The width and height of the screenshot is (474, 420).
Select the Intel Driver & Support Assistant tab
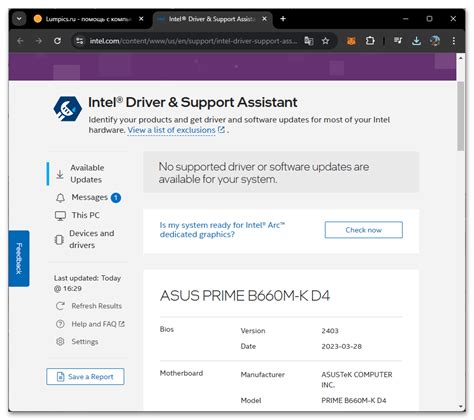click(x=213, y=19)
